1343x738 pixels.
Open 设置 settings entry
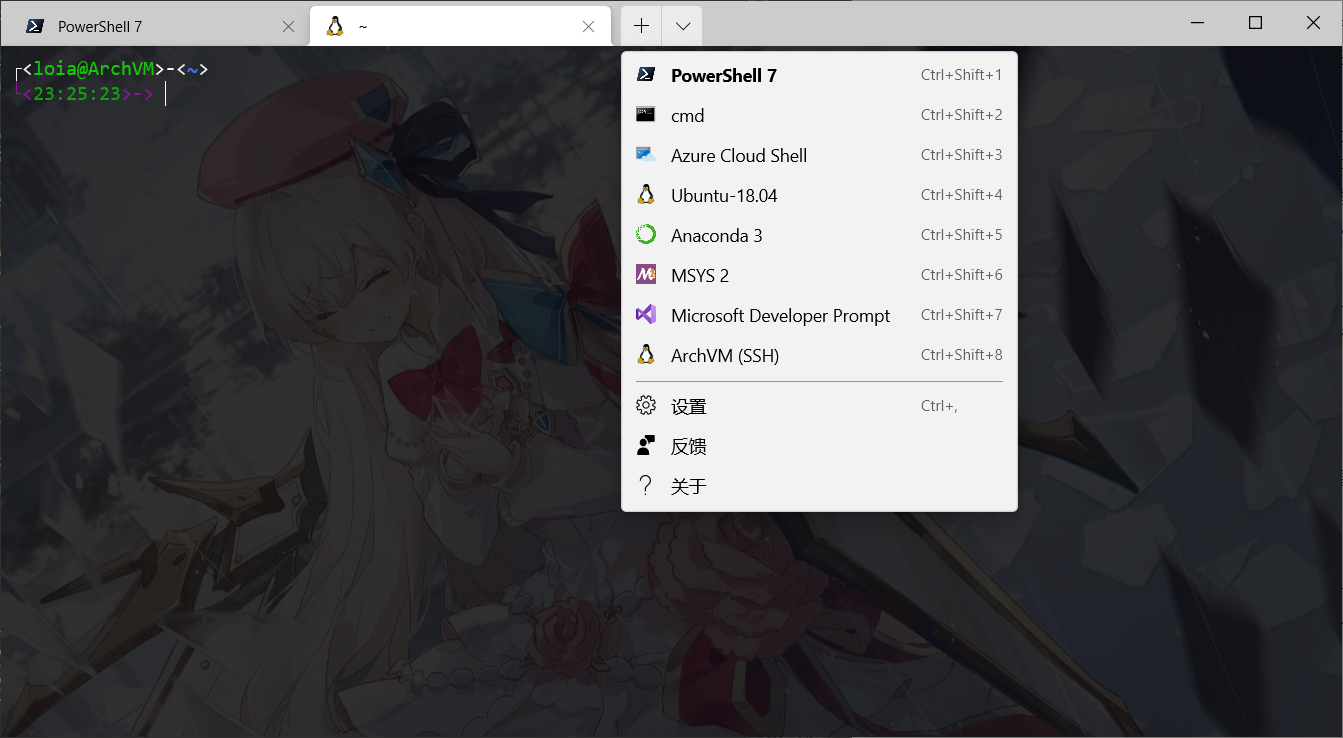tap(819, 406)
